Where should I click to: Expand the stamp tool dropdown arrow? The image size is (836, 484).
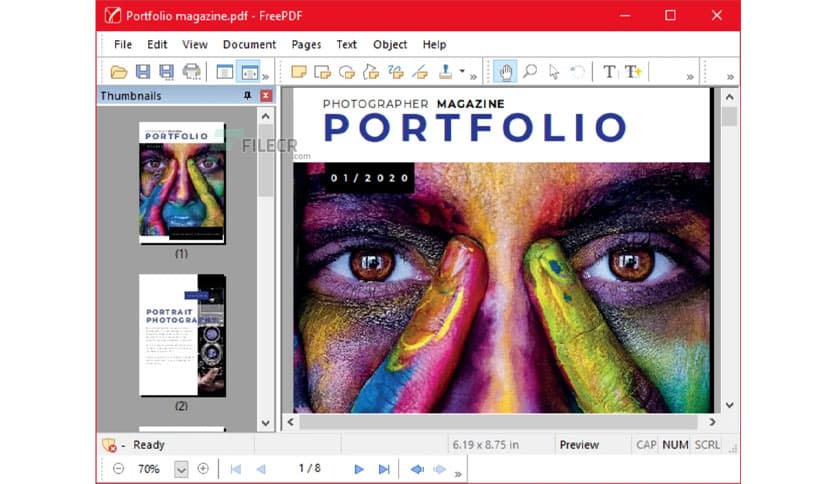[x=461, y=72]
